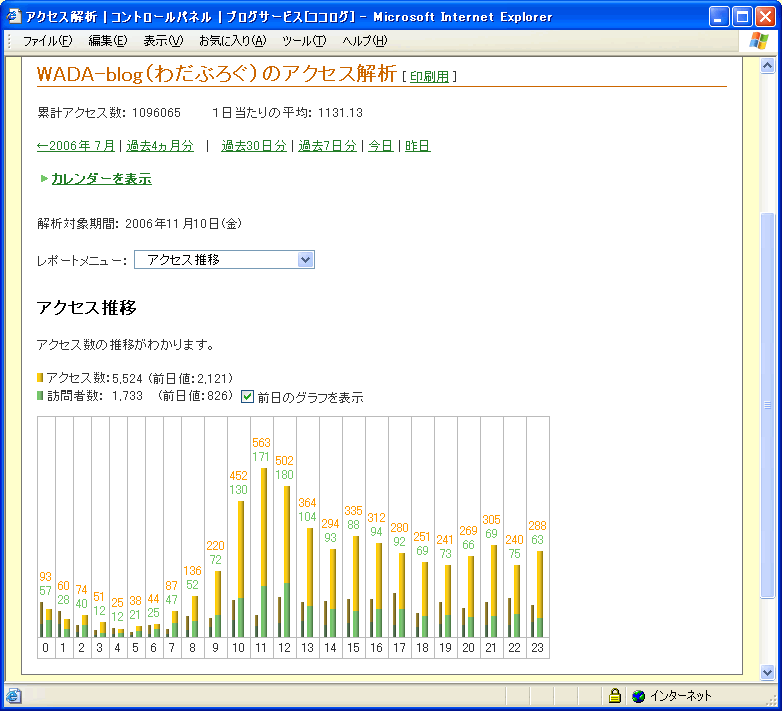Viewport: 782px width, 711px height.
Task: Expand the カレンダーを表示 section
Action: pos(101,179)
